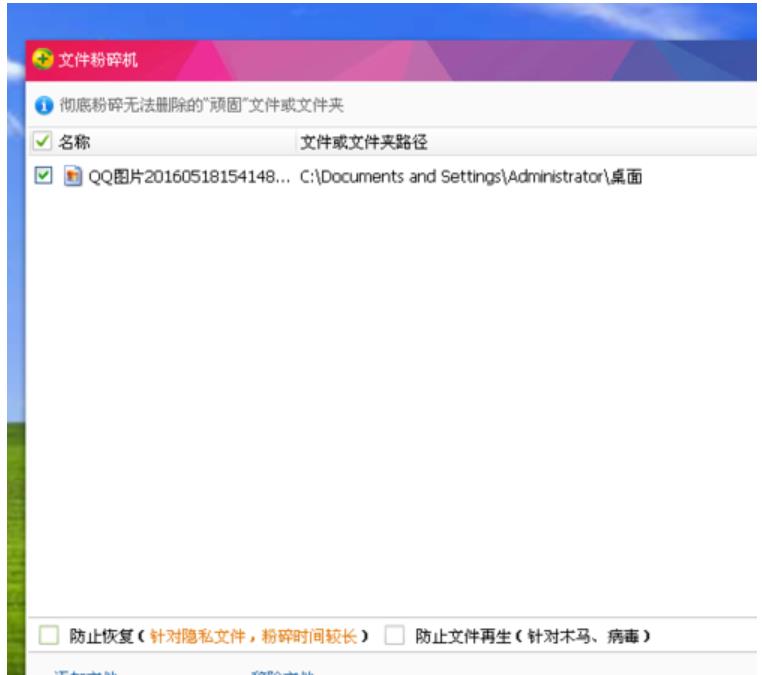Enable the 防止文件再生 checkbox
This screenshot has width=762, height=675.
[395, 636]
